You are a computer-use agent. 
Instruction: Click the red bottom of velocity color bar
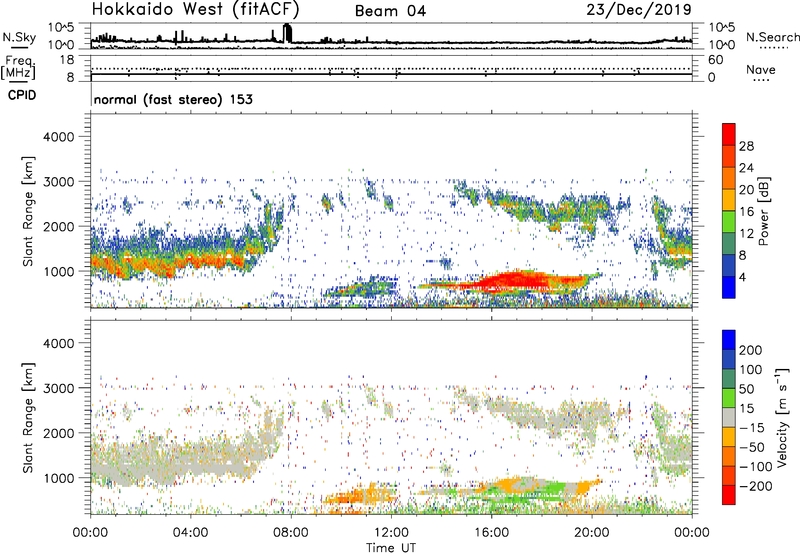pos(729,495)
